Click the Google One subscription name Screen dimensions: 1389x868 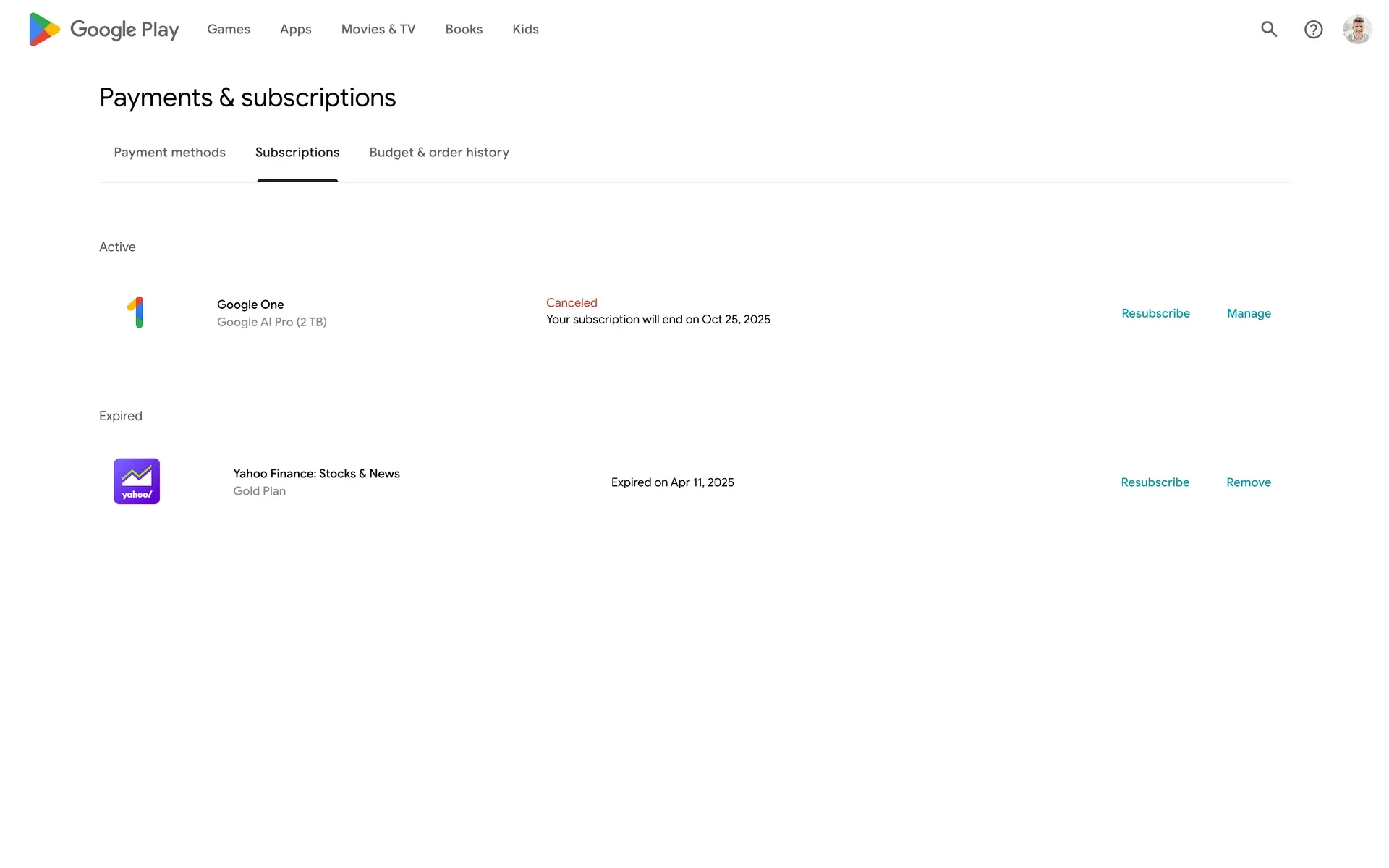coord(250,305)
